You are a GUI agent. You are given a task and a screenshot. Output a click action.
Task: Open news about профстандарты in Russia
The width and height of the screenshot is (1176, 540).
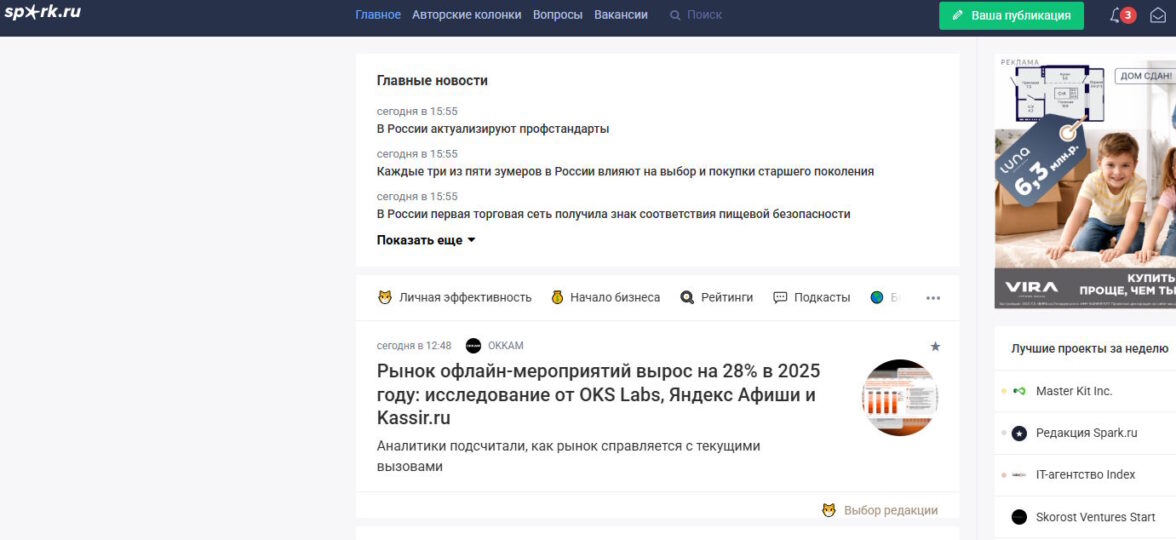pyautogui.click(x=493, y=129)
